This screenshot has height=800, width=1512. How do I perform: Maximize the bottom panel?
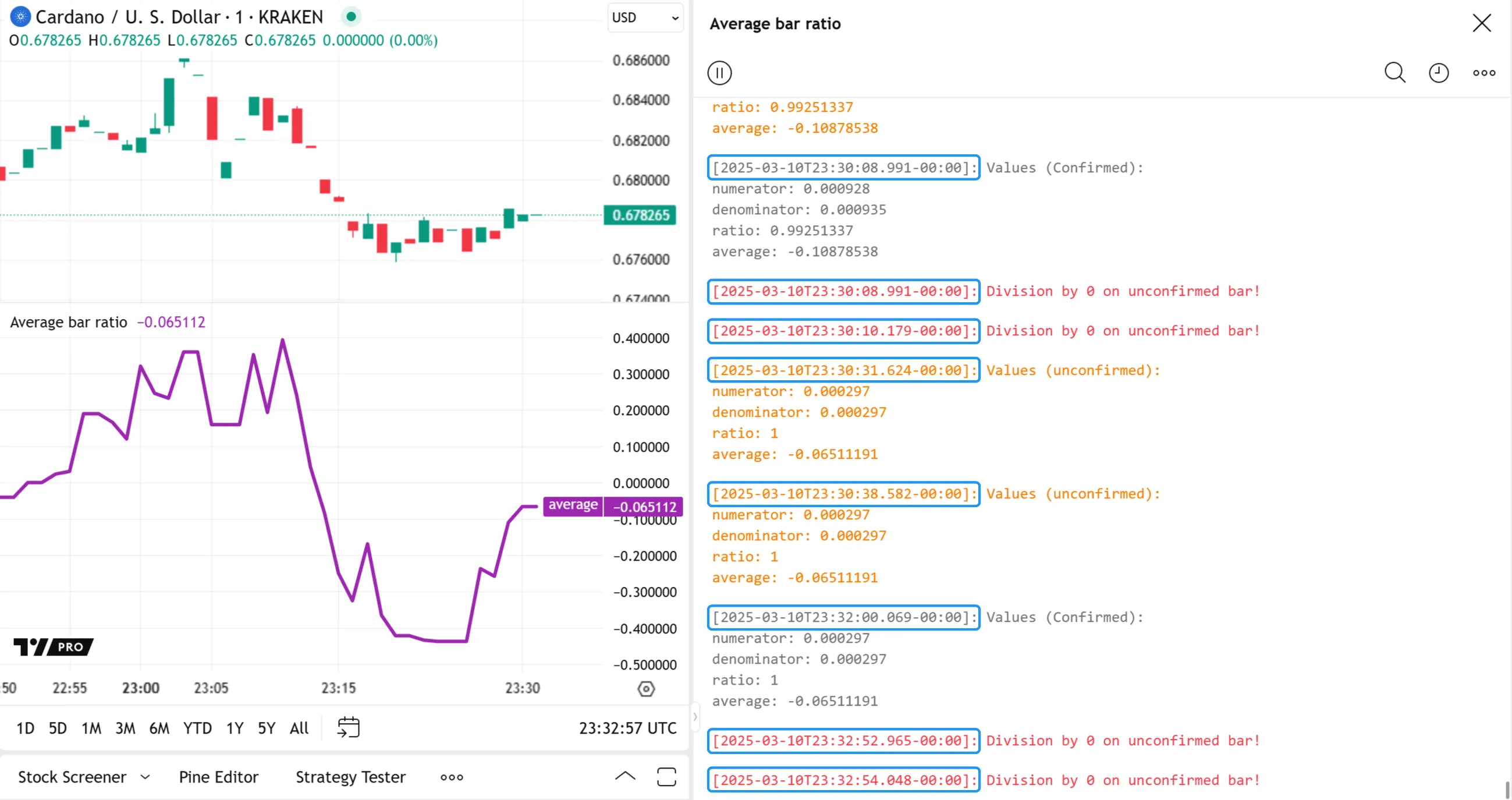coord(666,777)
